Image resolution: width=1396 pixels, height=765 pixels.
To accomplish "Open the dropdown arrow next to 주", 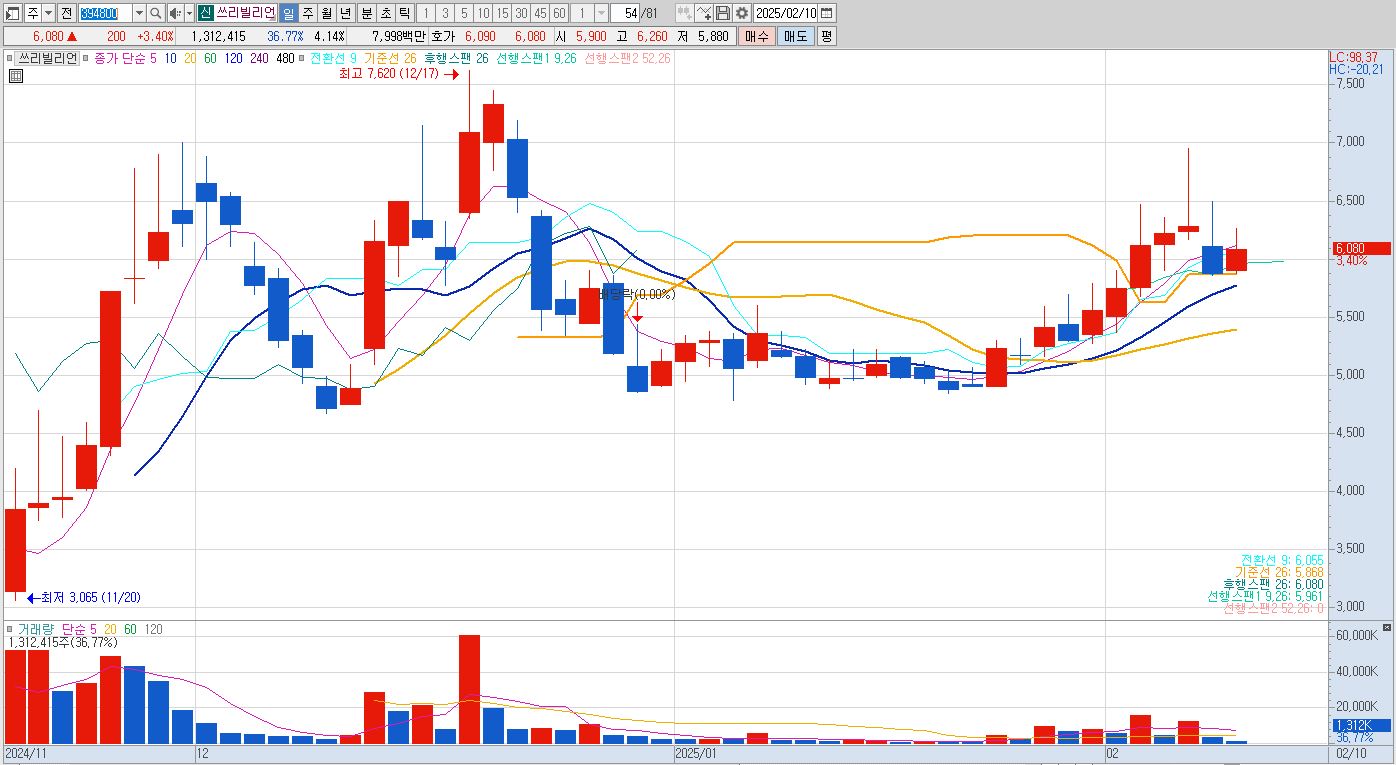I will coord(48,13).
